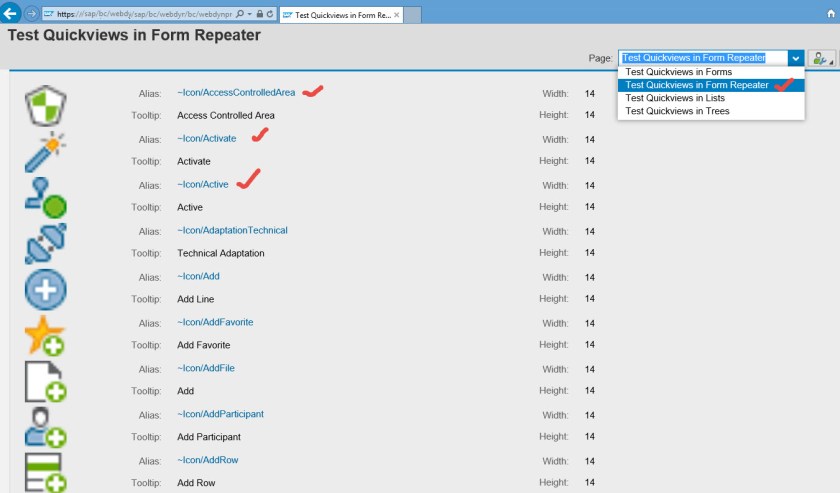Image resolution: width=840 pixels, height=493 pixels.
Task: Select Test Quickviews in Form Repeater option
Action: 711,85
